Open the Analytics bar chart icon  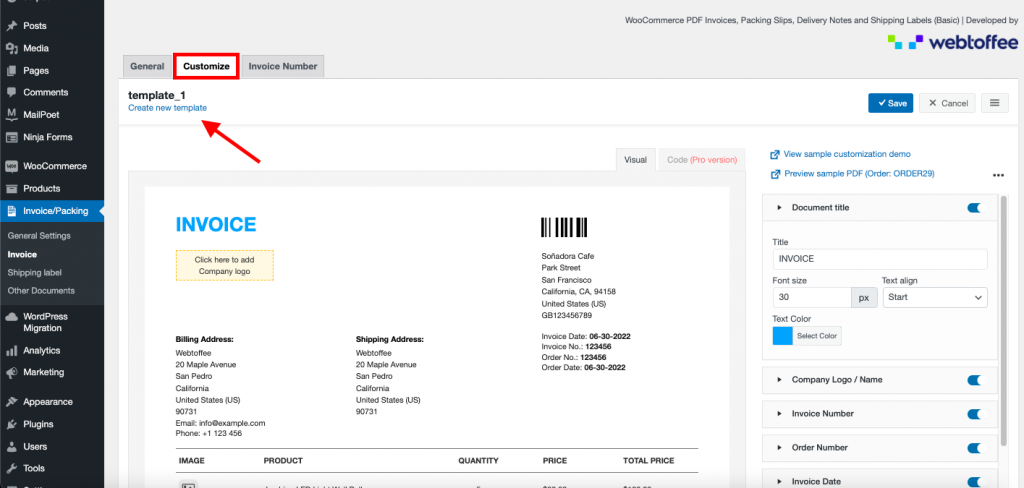tap(11, 351)
